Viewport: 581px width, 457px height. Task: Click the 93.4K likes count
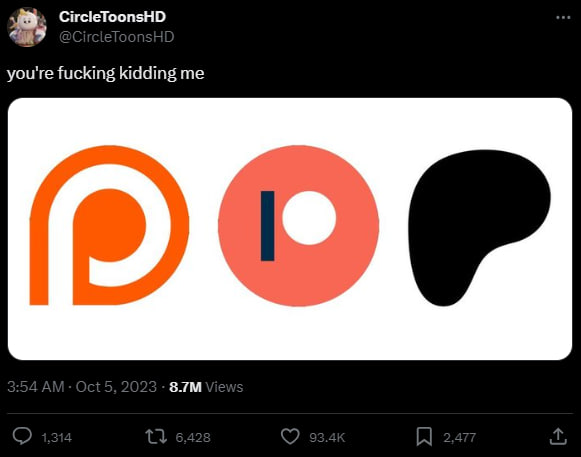[327, 438]
